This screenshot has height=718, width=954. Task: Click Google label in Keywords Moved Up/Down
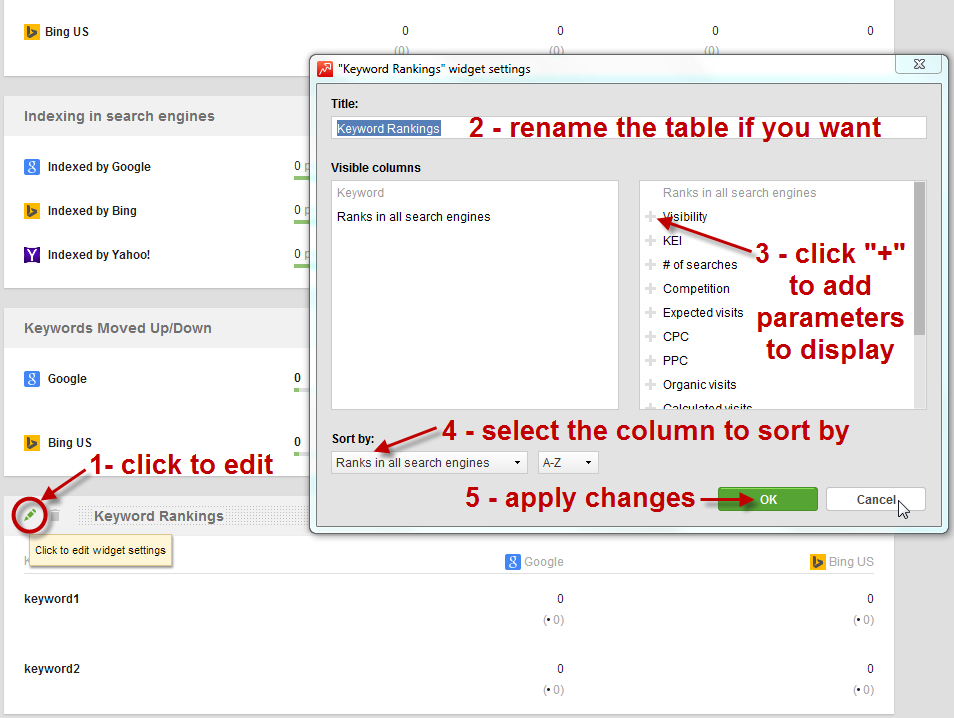click(x=68, y=378)
